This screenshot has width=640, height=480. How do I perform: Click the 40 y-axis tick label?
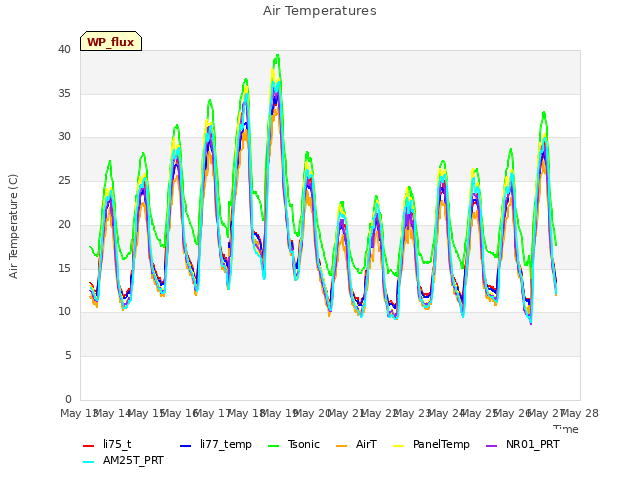click(x=64, y=49)
